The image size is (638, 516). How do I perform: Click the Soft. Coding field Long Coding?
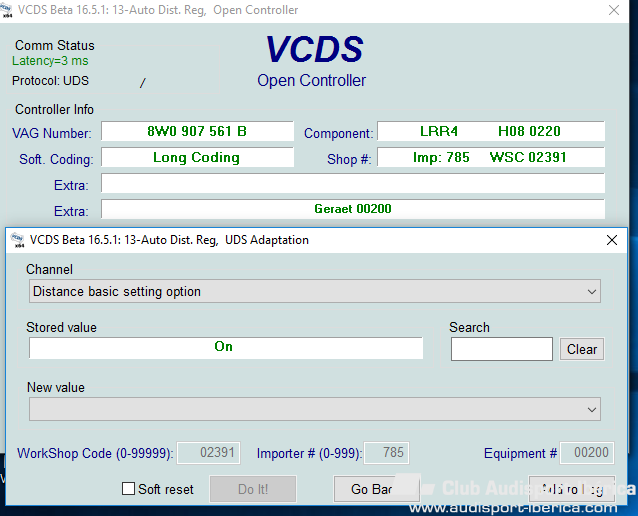tap(197, 157)
